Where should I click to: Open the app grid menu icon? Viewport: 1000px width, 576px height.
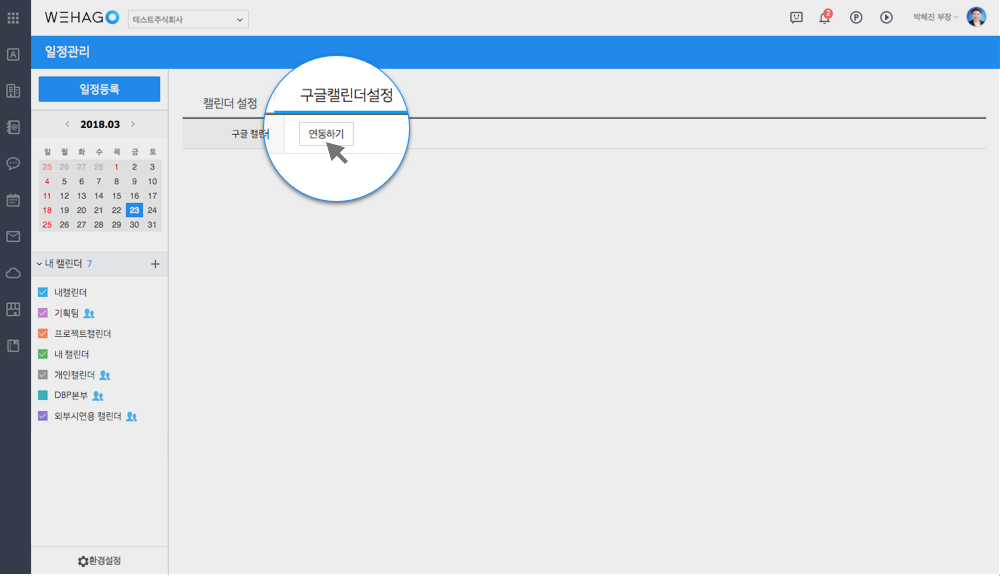pos(13,18)
